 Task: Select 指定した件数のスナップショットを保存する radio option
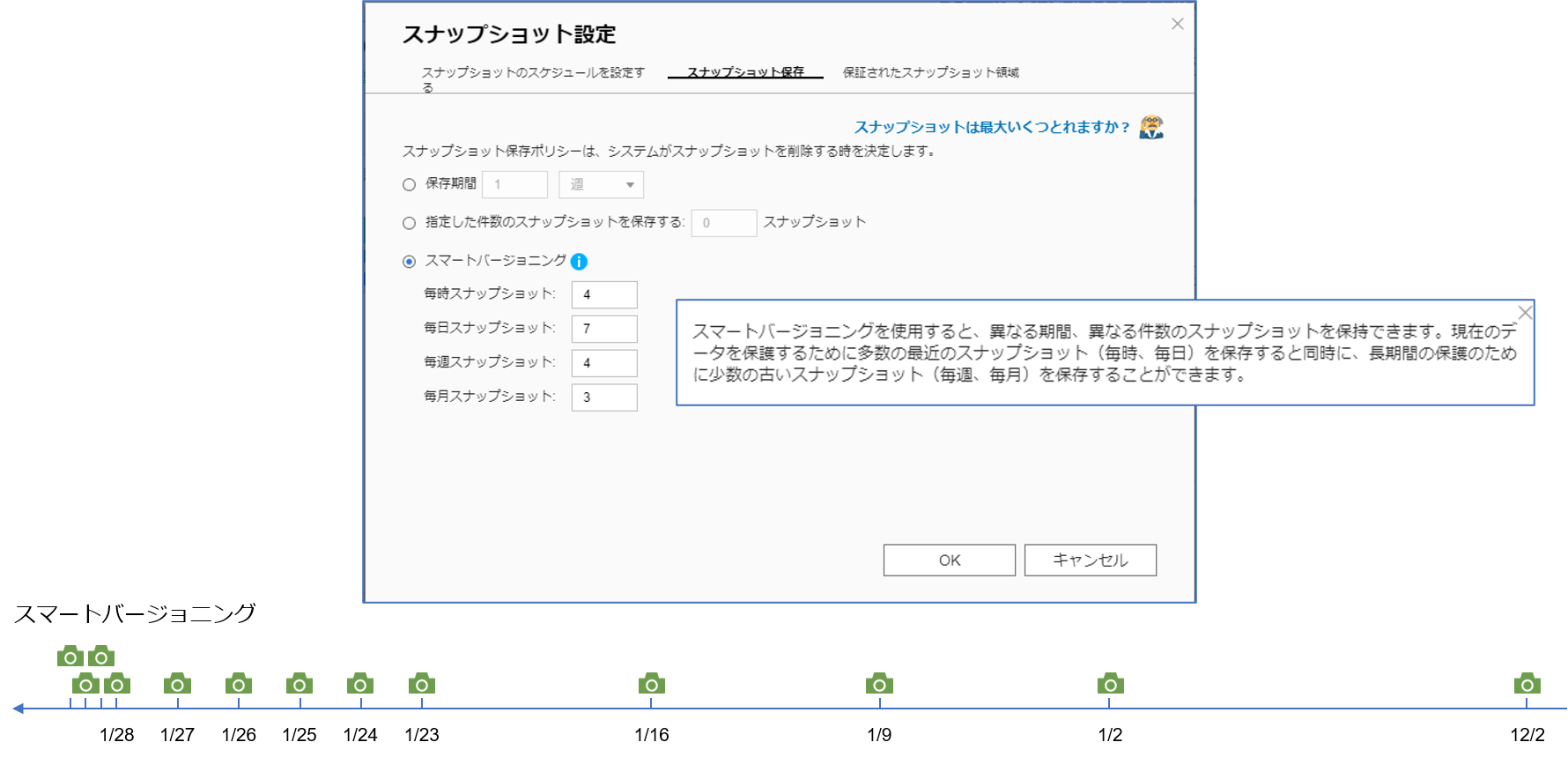pyautogui.click(x=409, y=224)
